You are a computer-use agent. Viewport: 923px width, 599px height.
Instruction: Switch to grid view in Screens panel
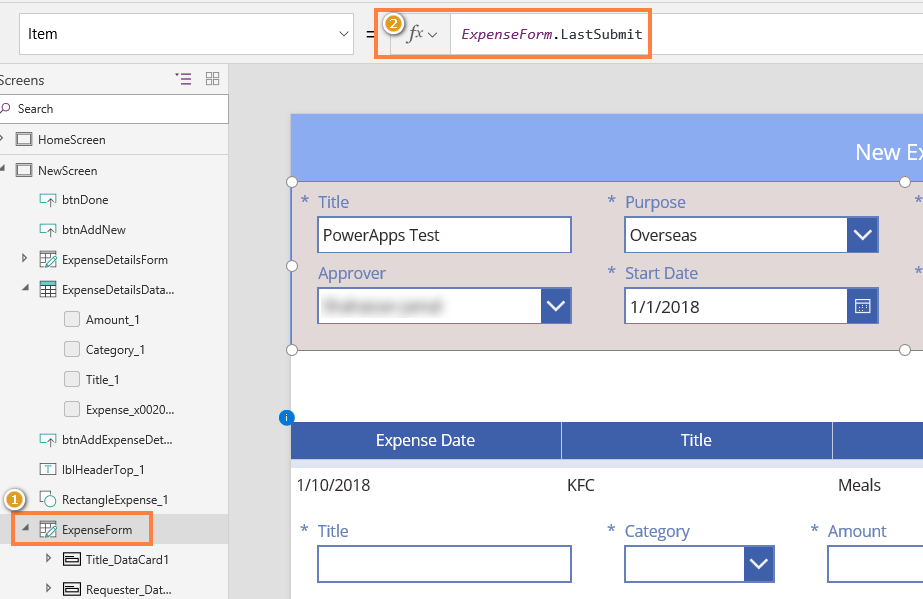pos(211,80)
